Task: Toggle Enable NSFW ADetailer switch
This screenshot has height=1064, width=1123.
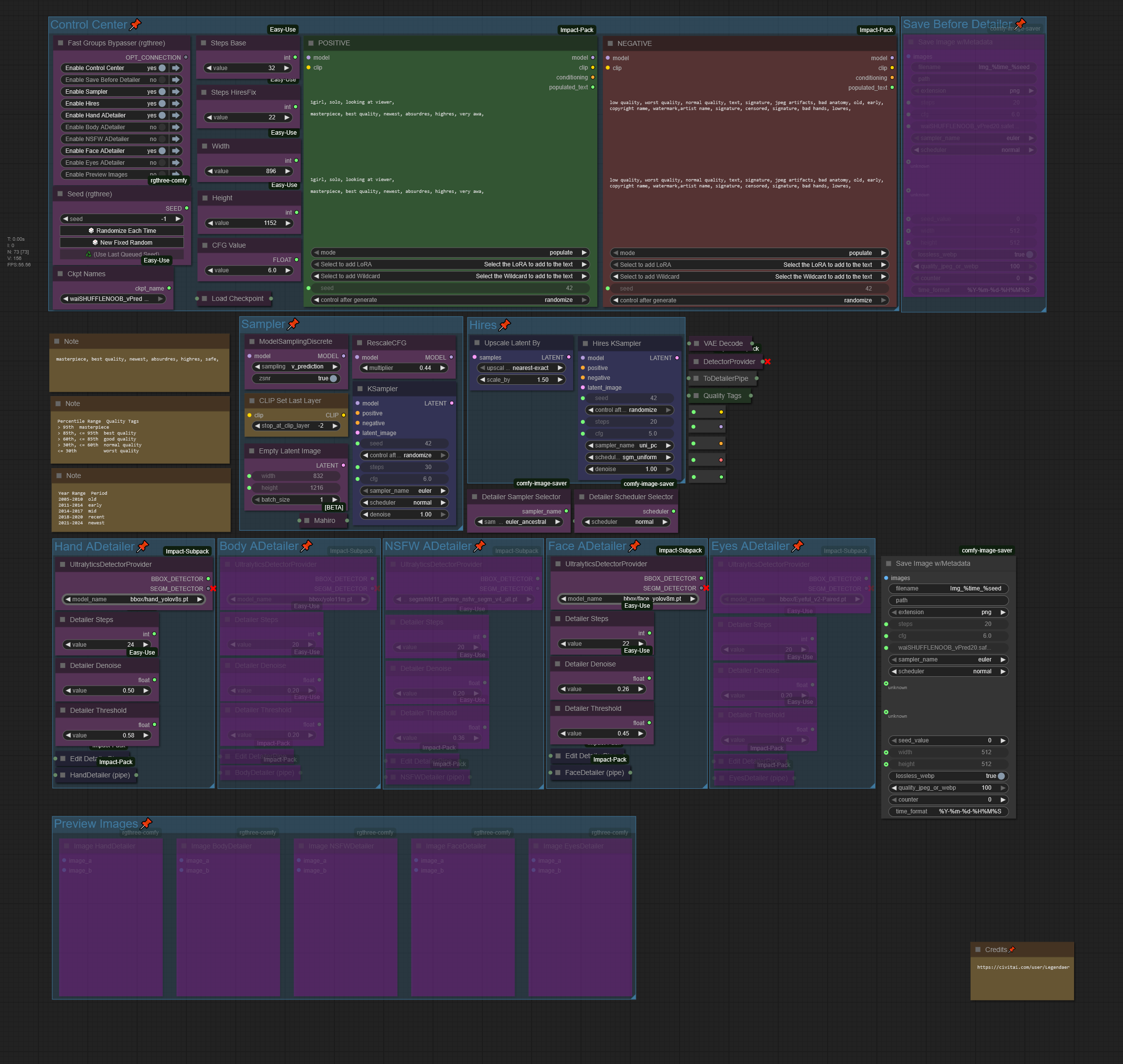Action: 162,139
